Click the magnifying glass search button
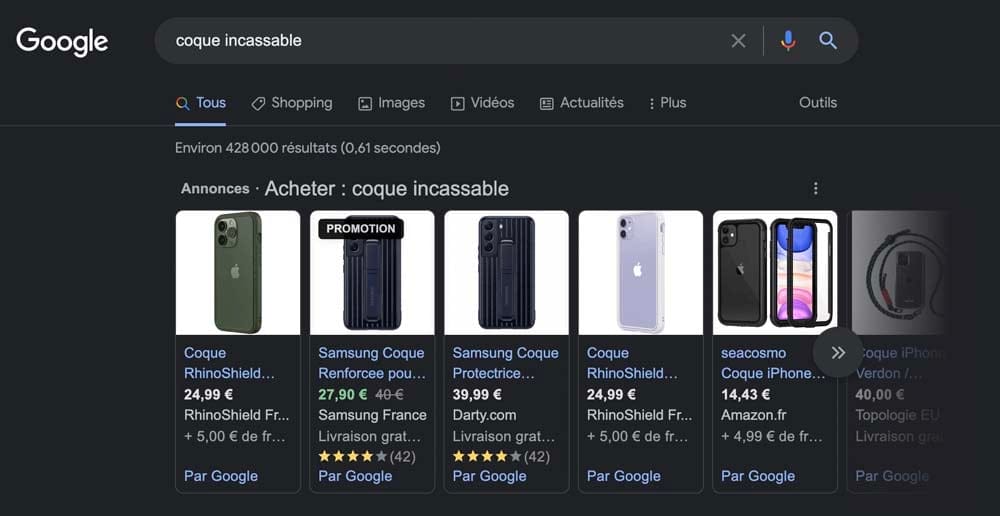1000x516 pixels. [828, 41]
